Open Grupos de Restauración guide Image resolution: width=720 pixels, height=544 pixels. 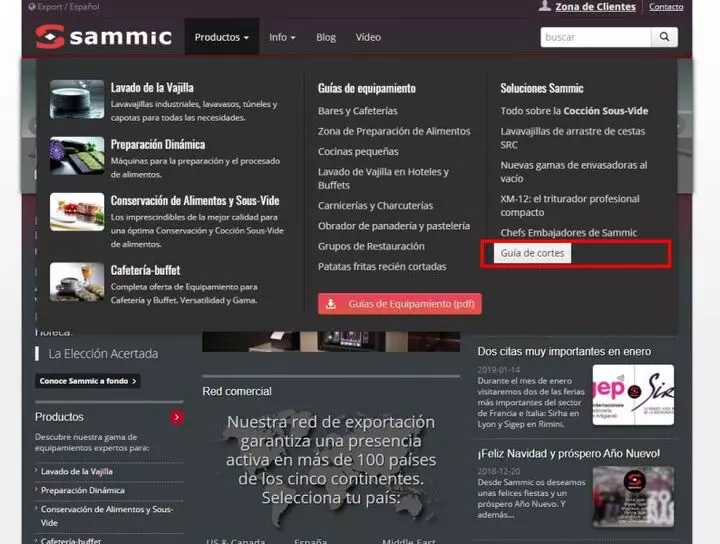tap(371, 246)
